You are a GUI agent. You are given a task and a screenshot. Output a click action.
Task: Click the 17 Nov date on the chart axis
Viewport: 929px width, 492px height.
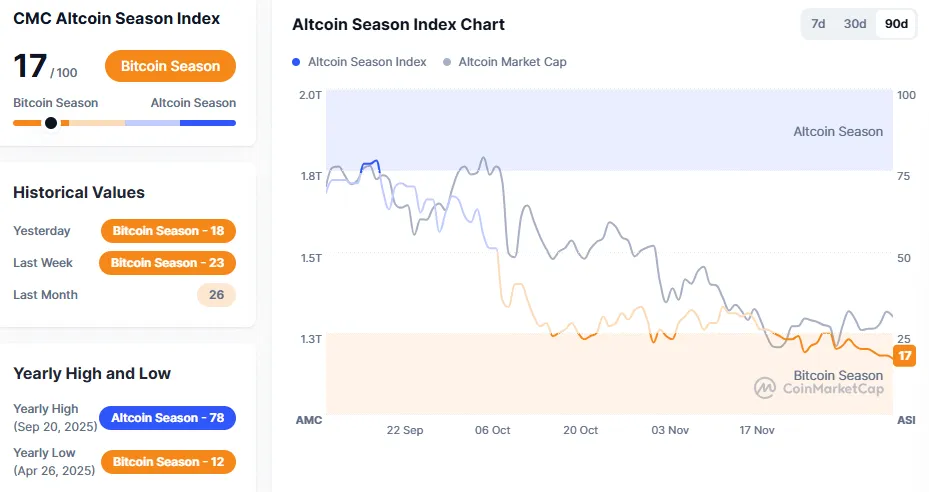click(757, 430)
